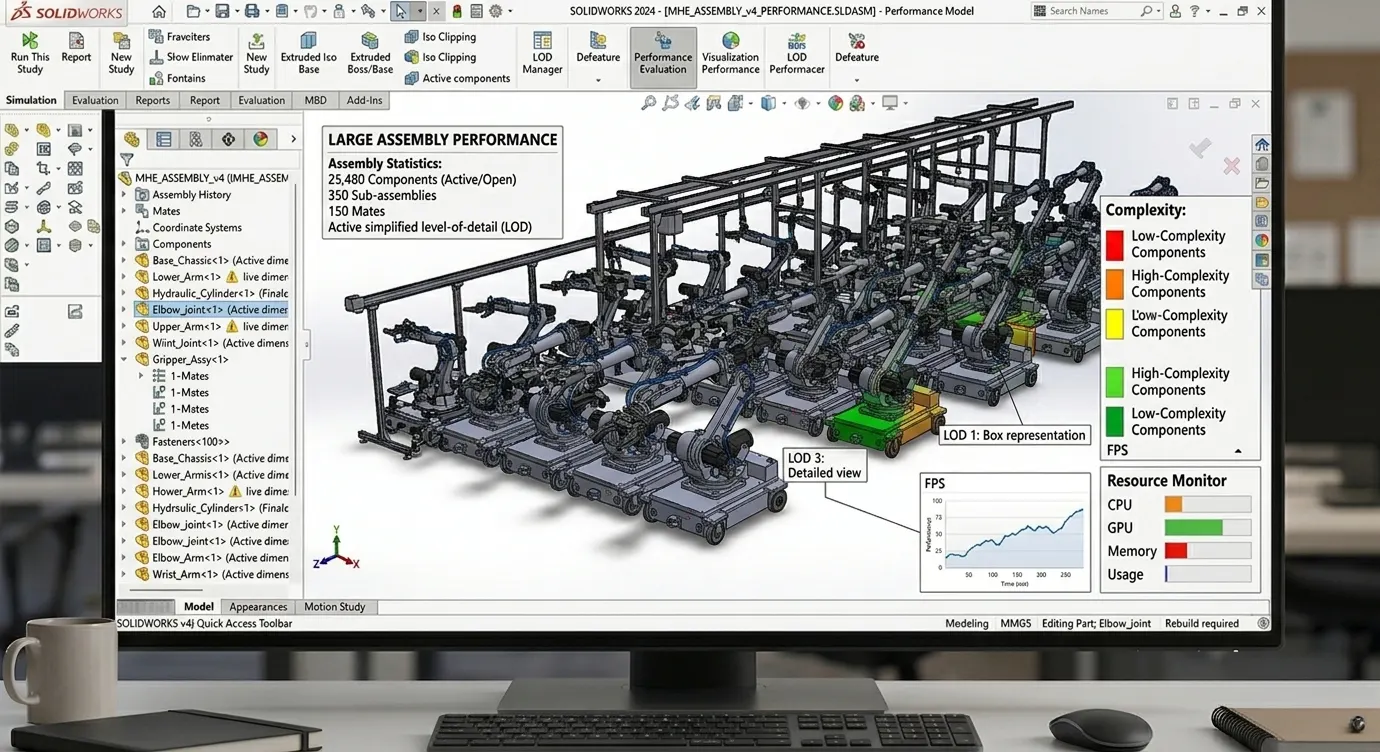The width and height of the screenshot is (1380, 752).
Task: Switch to the Simulation ribbon tab
Action: pos(31,100)
